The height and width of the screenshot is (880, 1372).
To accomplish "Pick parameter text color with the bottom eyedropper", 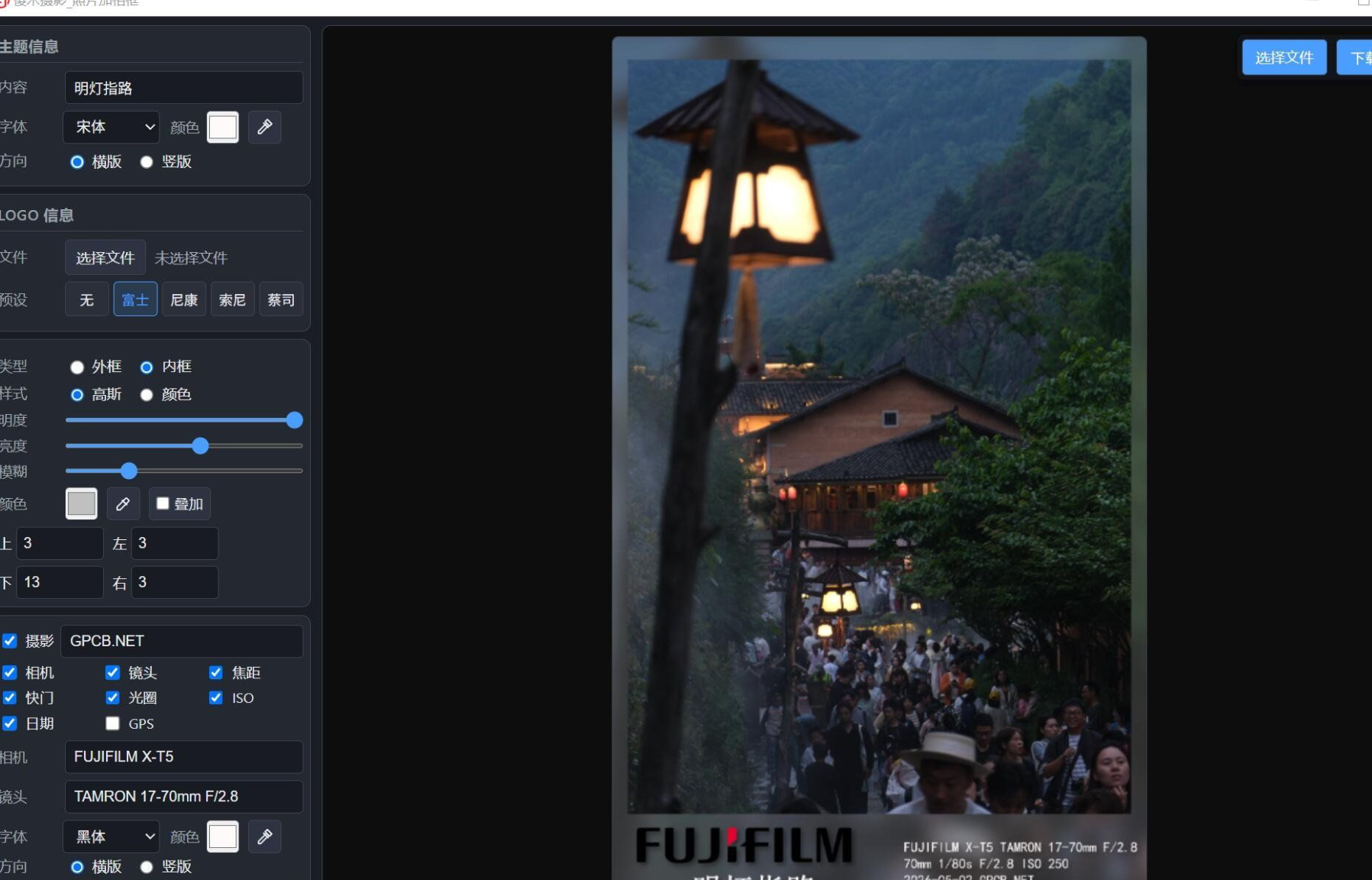I will coord(265,836).
